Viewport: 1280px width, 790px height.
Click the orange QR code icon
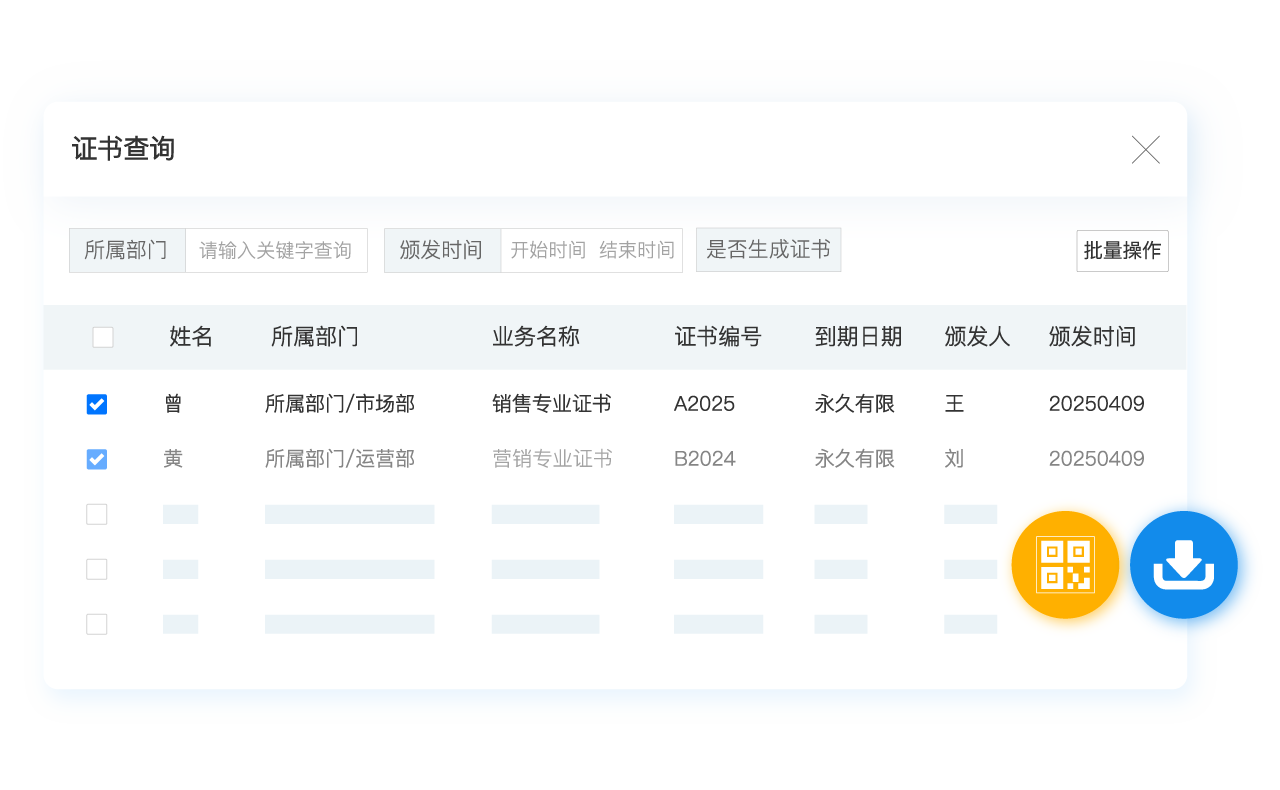pos(1065,565)
